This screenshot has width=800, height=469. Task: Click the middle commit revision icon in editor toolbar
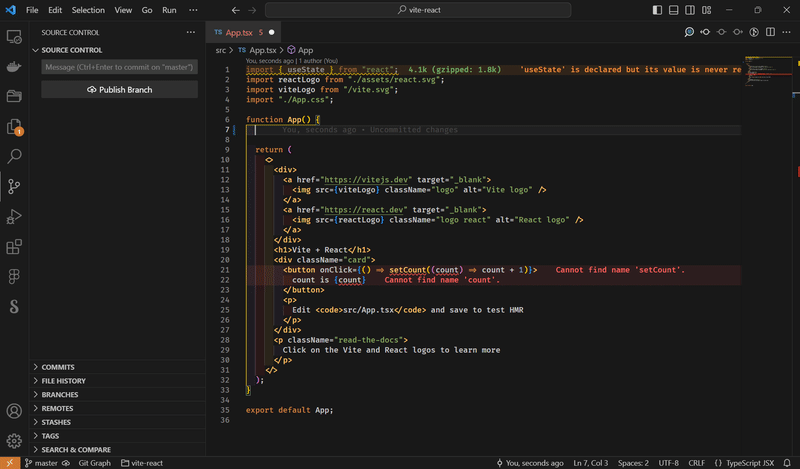(721, 32)
